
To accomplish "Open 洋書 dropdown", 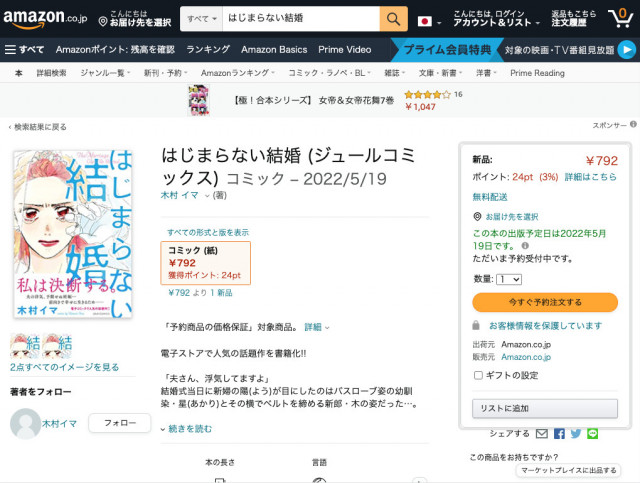I will pos(486,73).
